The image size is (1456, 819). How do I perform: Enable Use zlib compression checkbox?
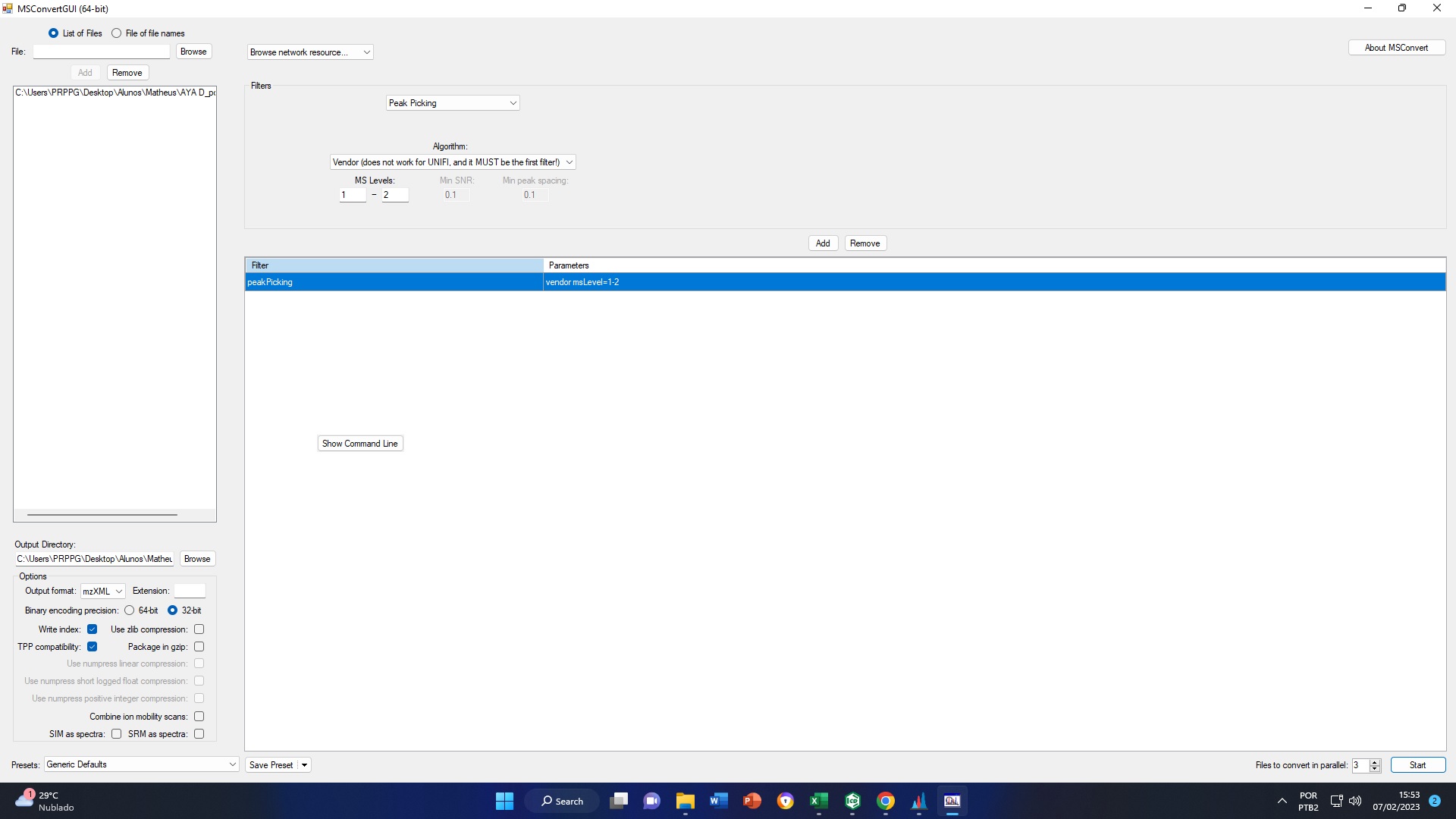tap(199, 629)
